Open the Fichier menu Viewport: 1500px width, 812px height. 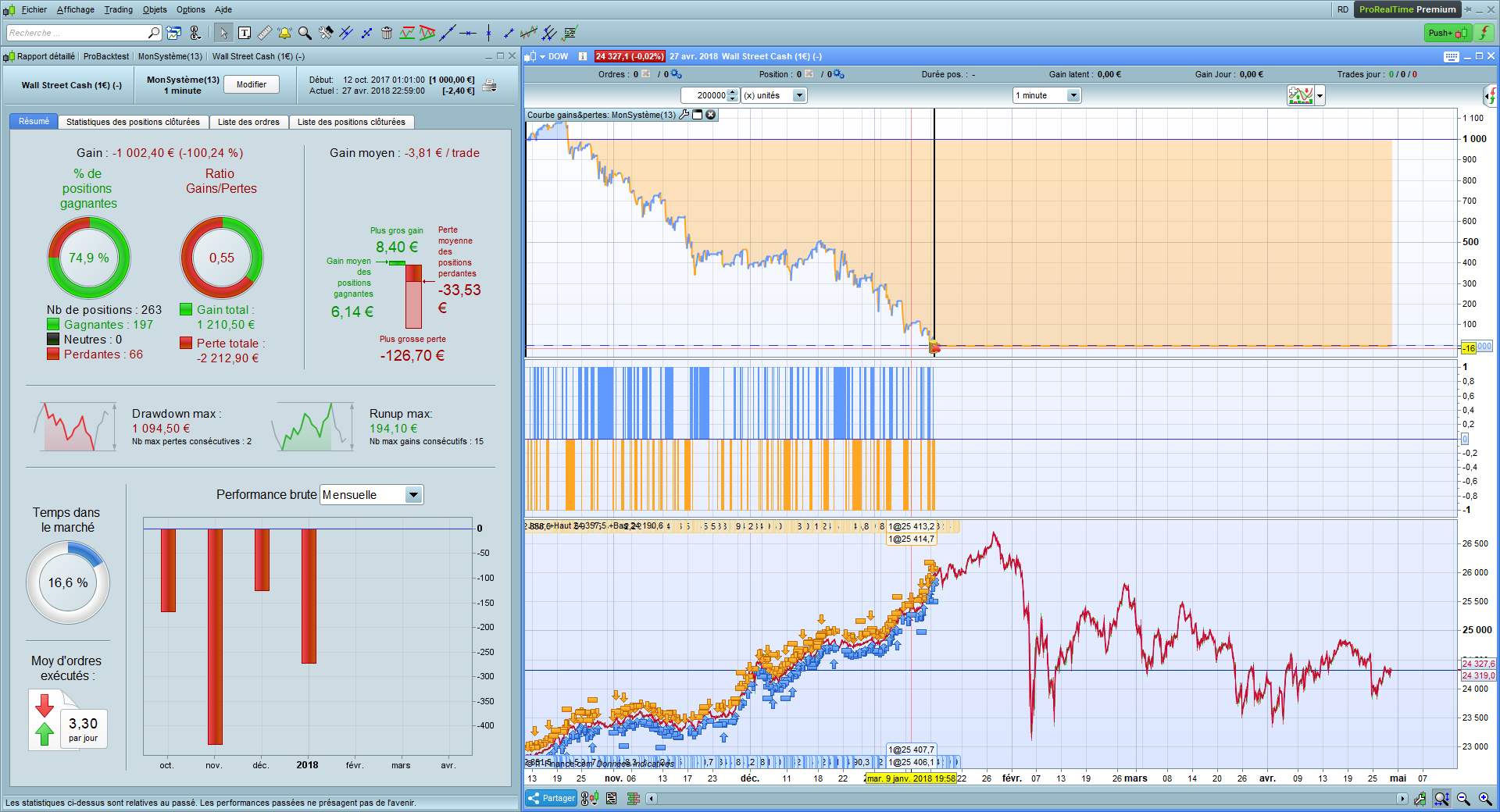(34, 9)
